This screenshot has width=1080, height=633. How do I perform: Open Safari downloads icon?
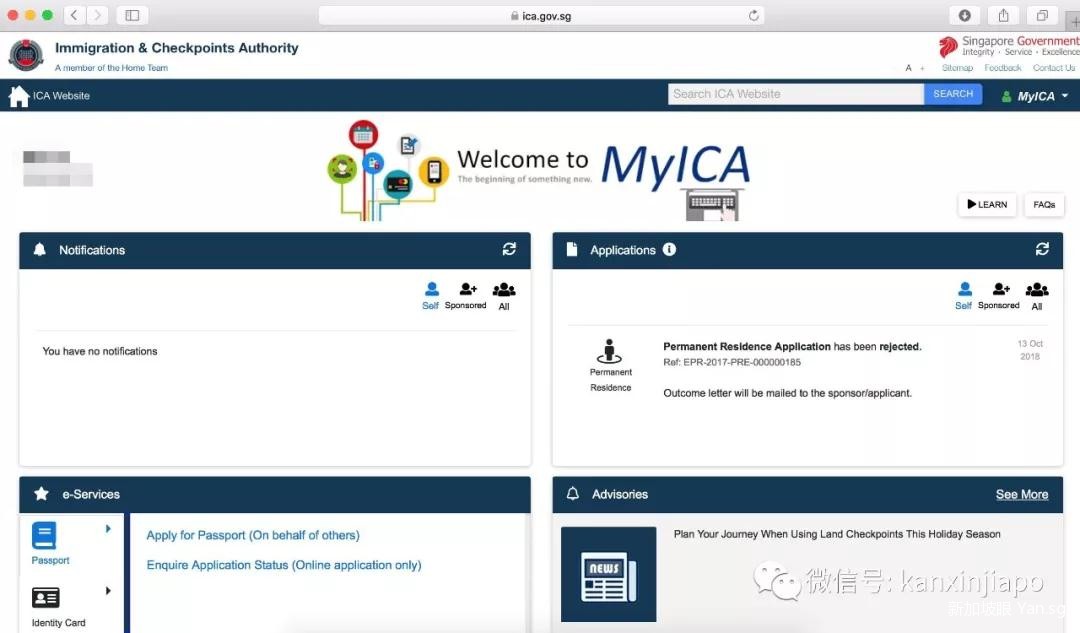click(x=965, y=15)
